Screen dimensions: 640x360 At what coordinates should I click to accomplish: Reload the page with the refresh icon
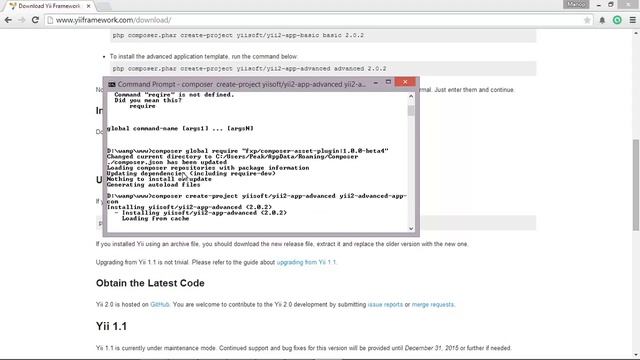pyautogui.click(x=35, y=20)
